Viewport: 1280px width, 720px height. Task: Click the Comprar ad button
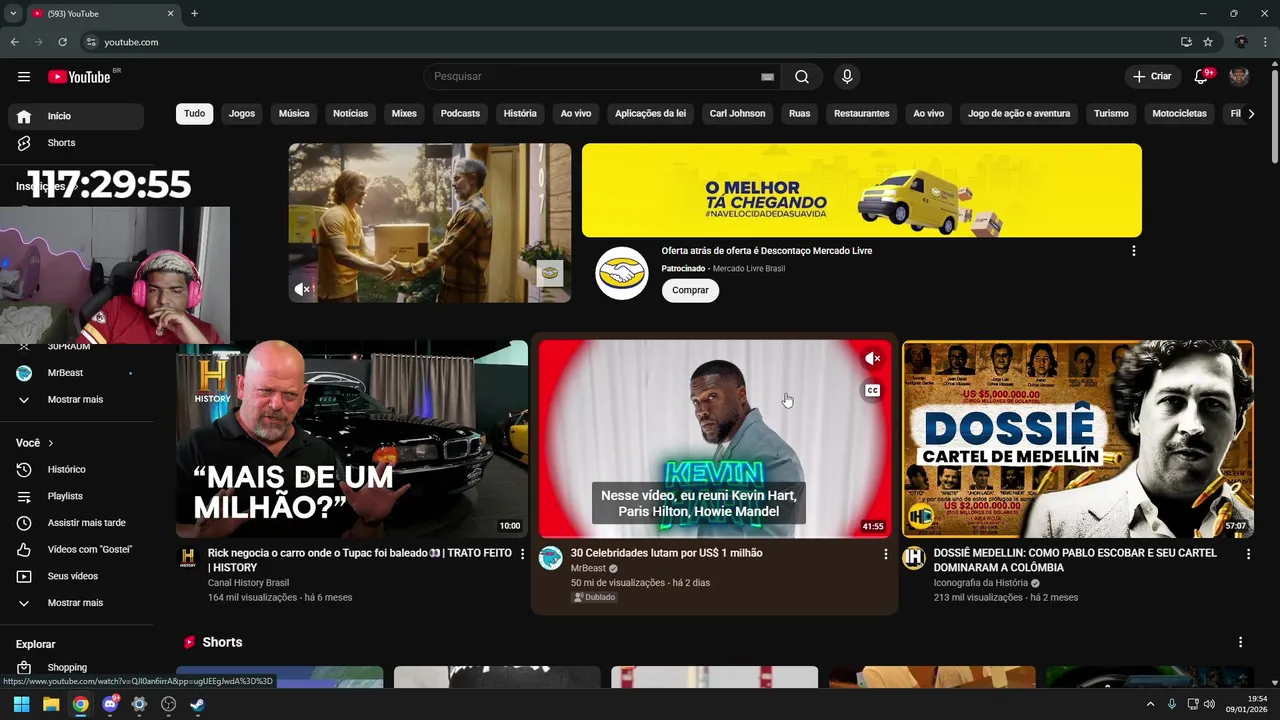690,290
